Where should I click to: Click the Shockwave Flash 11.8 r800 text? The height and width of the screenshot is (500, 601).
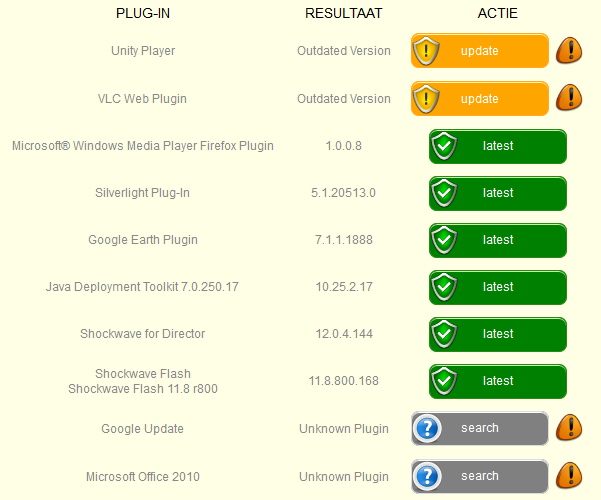click(143, 388)
